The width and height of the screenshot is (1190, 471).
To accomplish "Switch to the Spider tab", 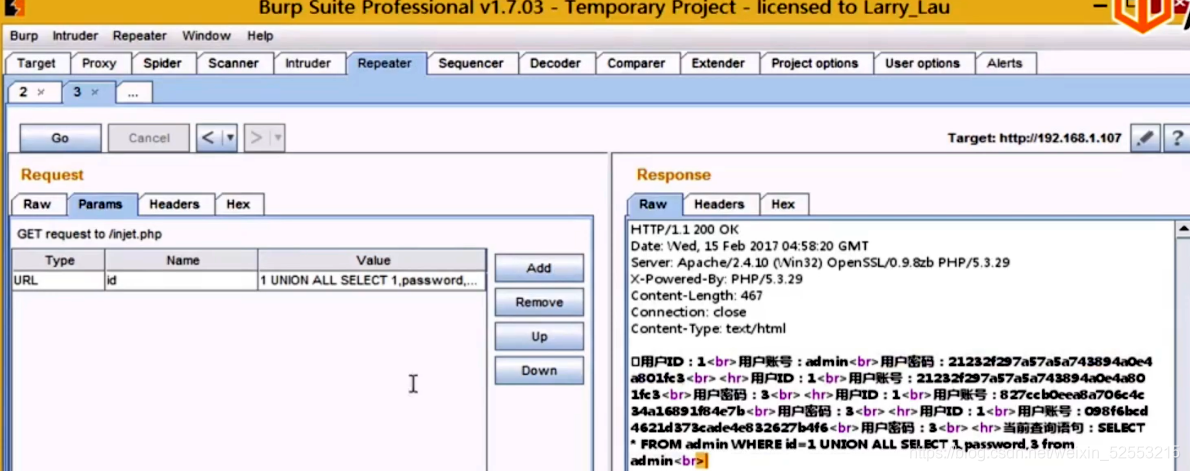I will point(162,64).
